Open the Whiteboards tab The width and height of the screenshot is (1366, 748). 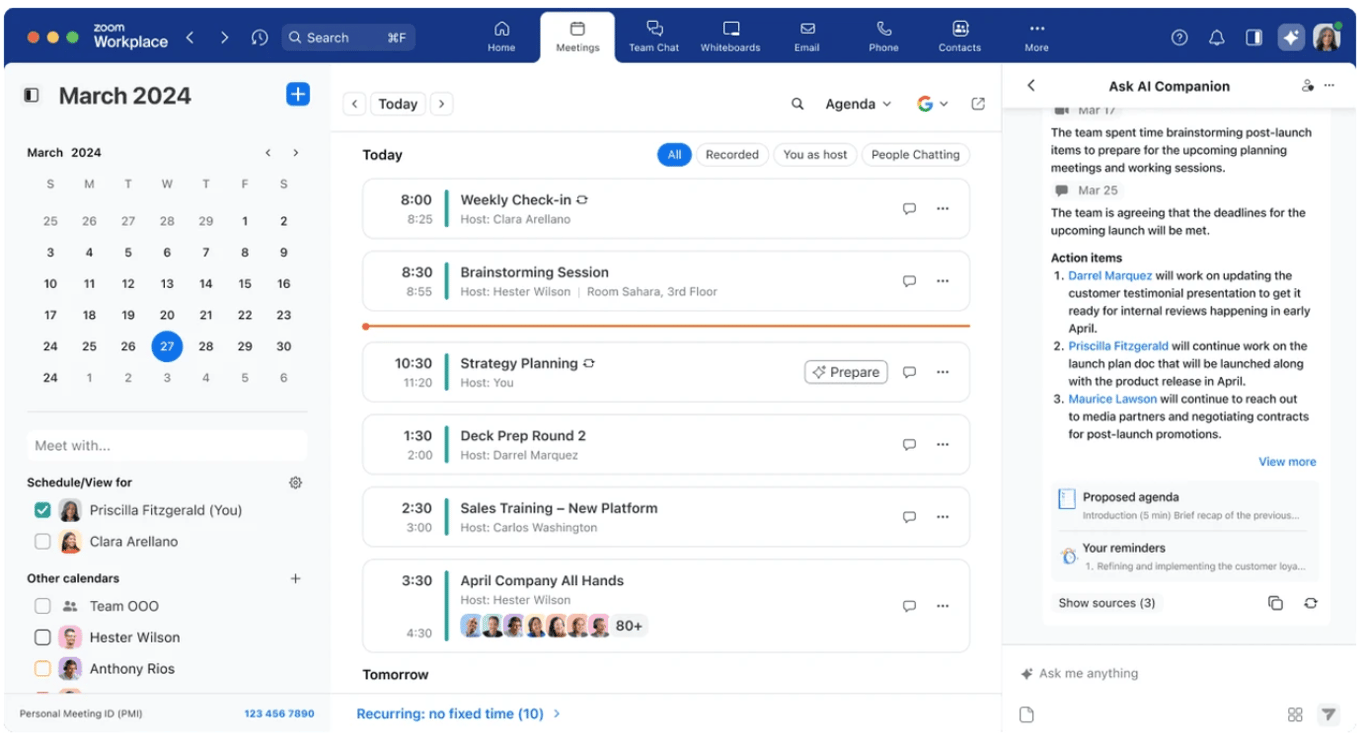point(730,37)
